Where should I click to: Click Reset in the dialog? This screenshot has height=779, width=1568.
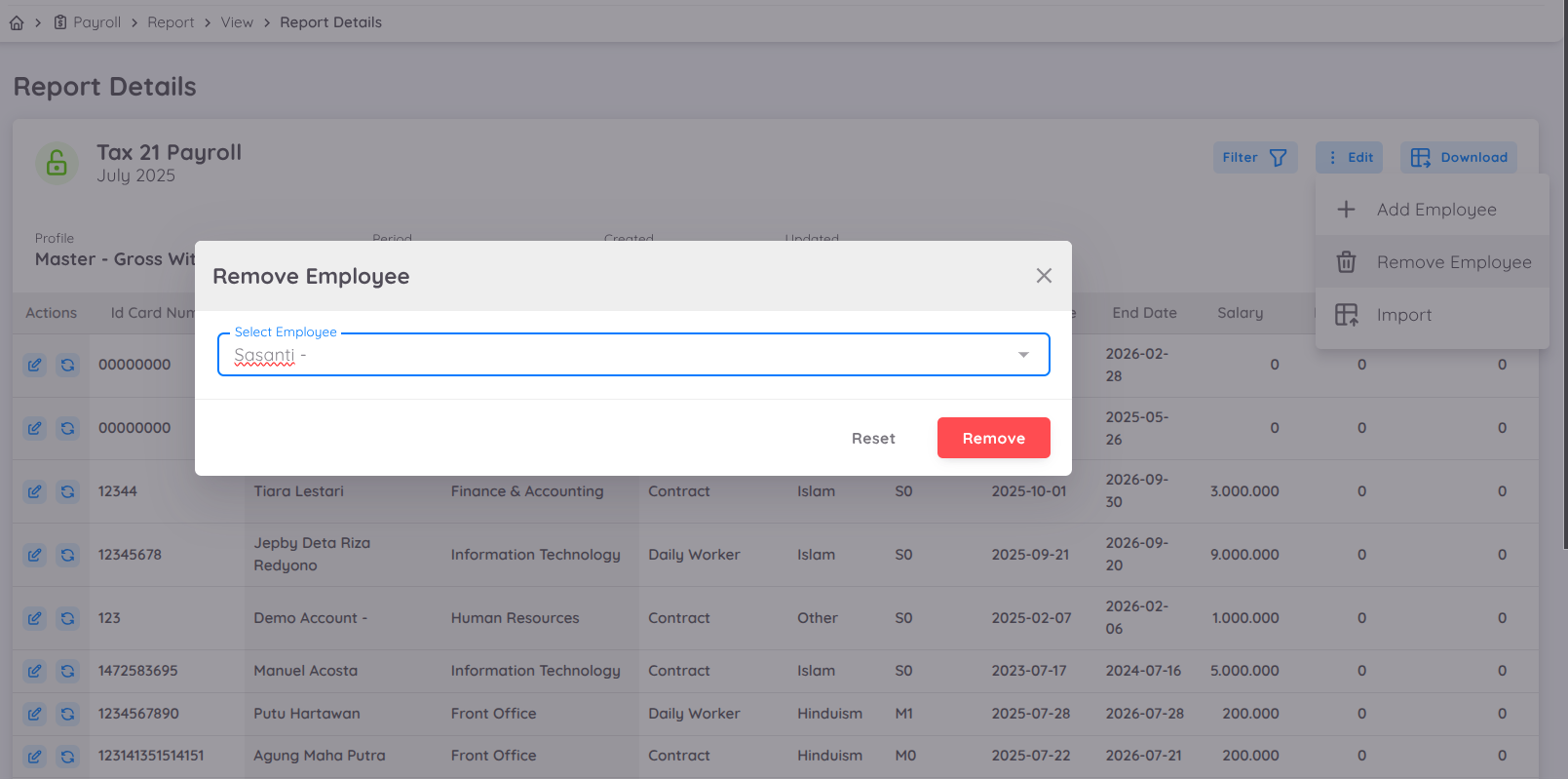[x=873, y=439]
